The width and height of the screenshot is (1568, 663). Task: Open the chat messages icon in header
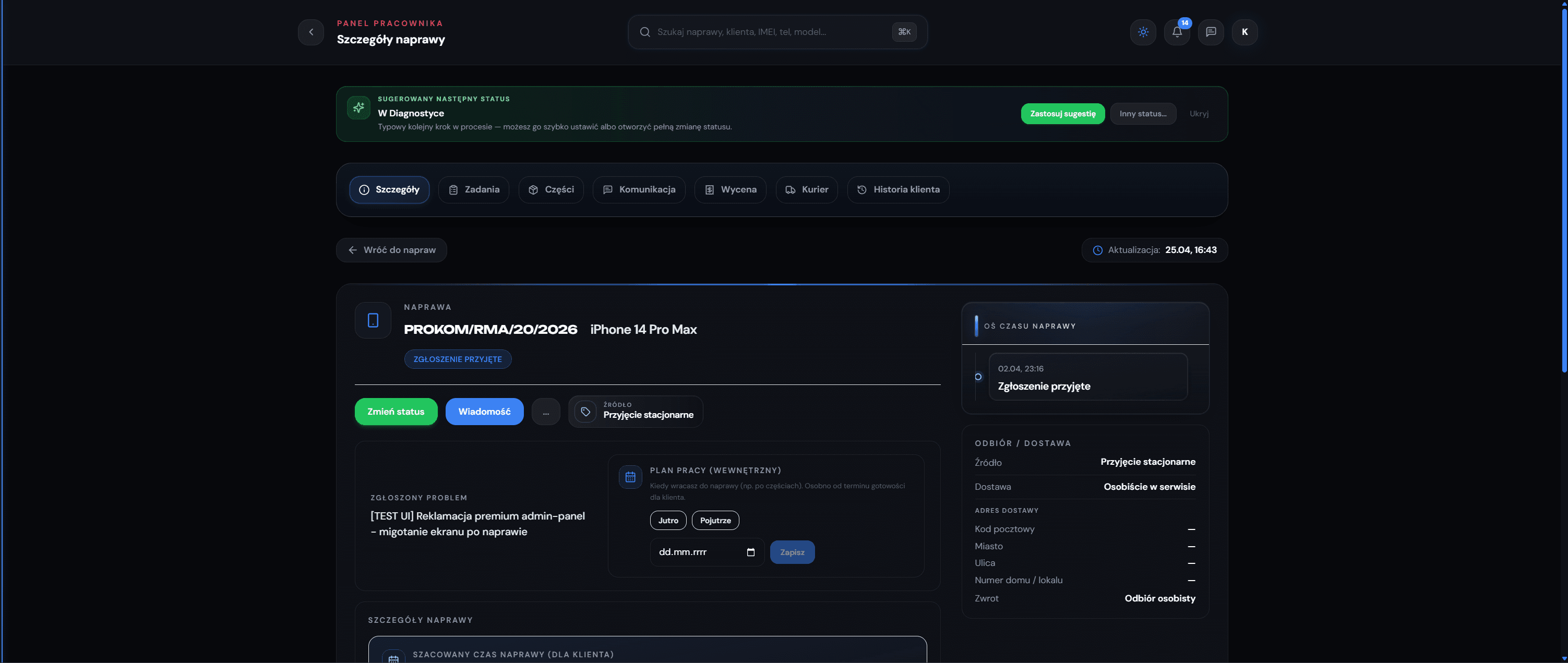pos(1211,32)
